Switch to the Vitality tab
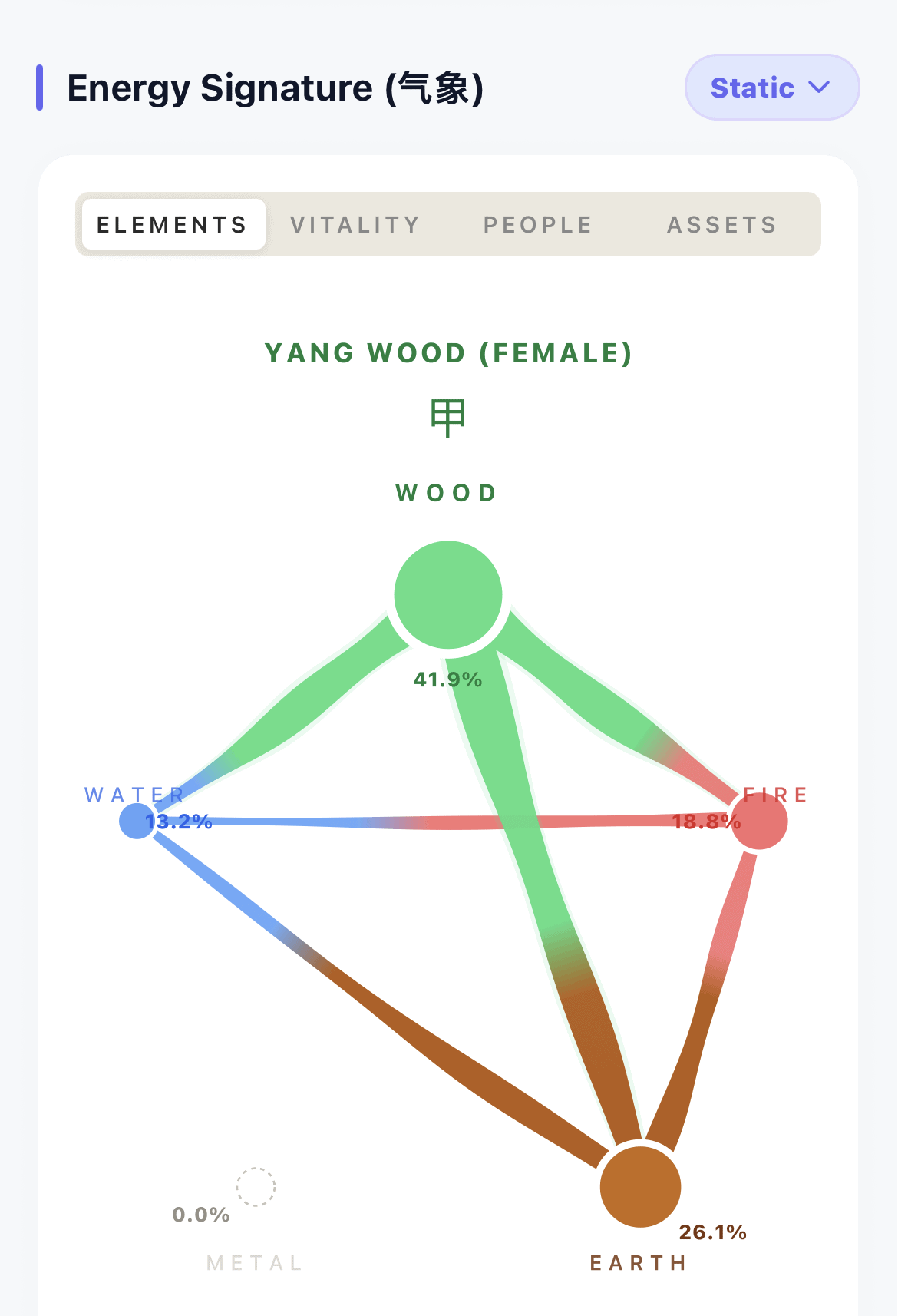This screenshot has width=898, height=1316. coord(355,224)
